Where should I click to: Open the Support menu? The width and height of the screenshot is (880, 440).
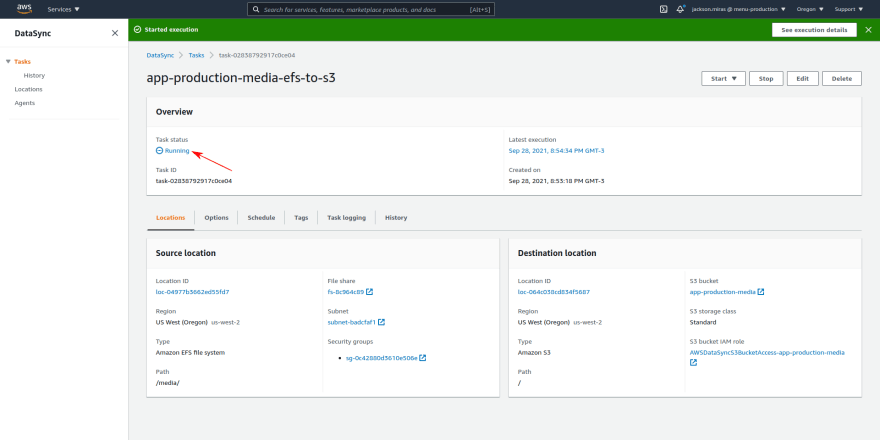[848, 10]
